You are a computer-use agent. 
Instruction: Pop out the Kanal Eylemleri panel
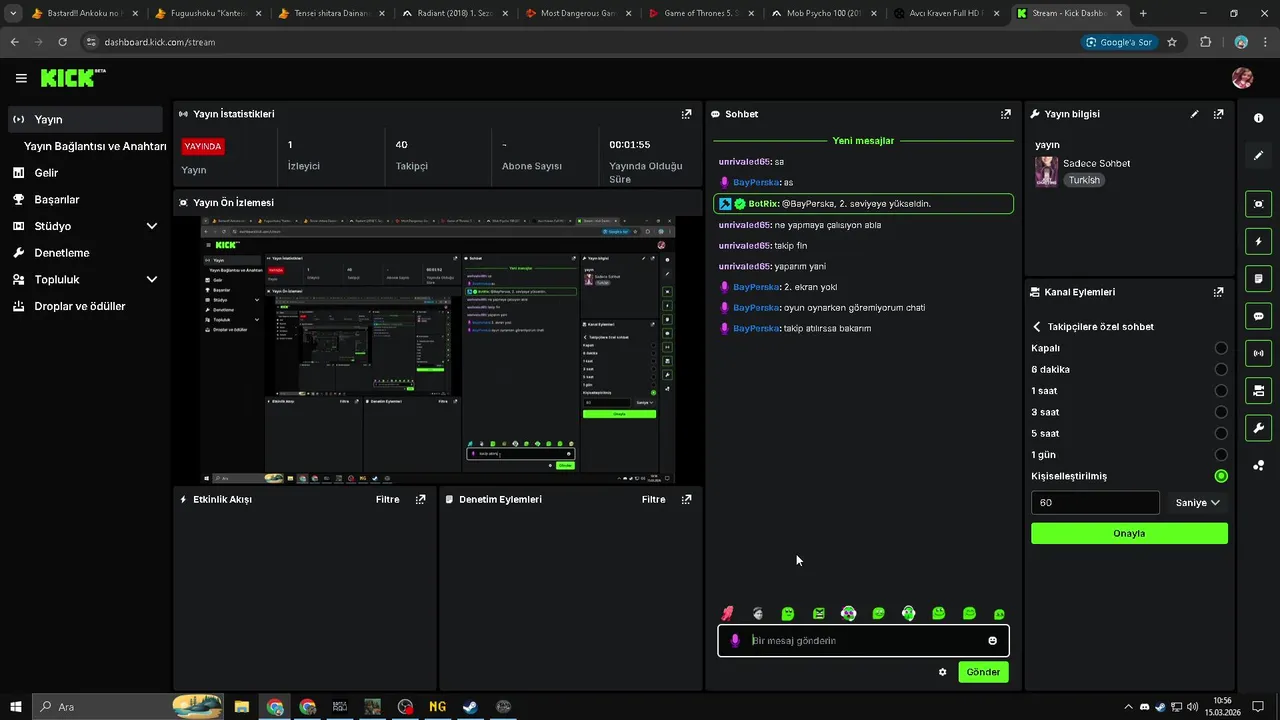[1218, 292]
